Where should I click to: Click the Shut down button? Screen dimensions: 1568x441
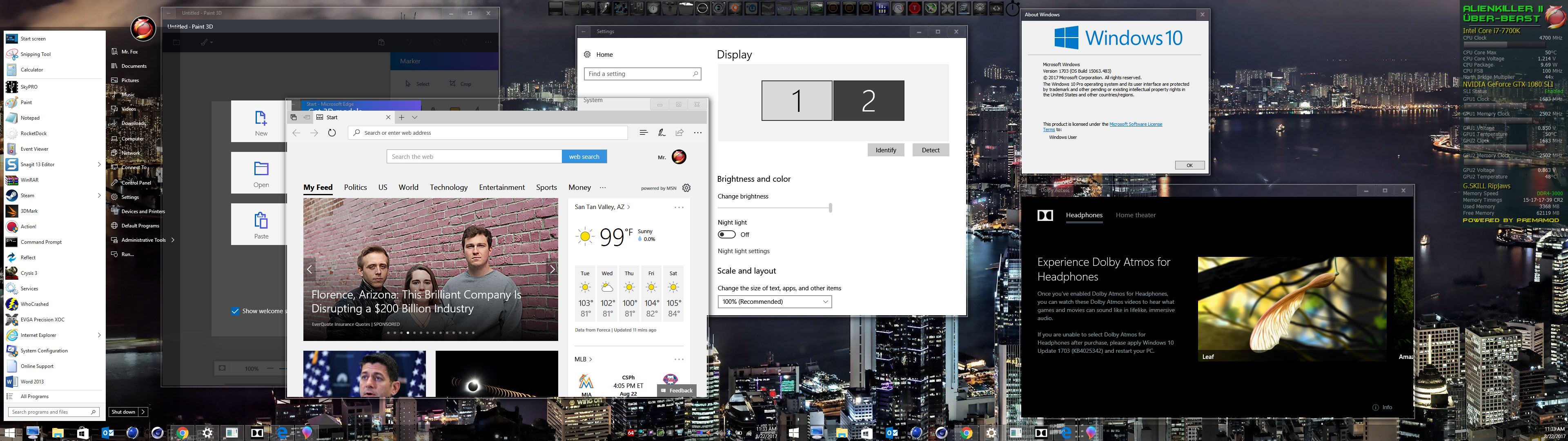[124, 412]
